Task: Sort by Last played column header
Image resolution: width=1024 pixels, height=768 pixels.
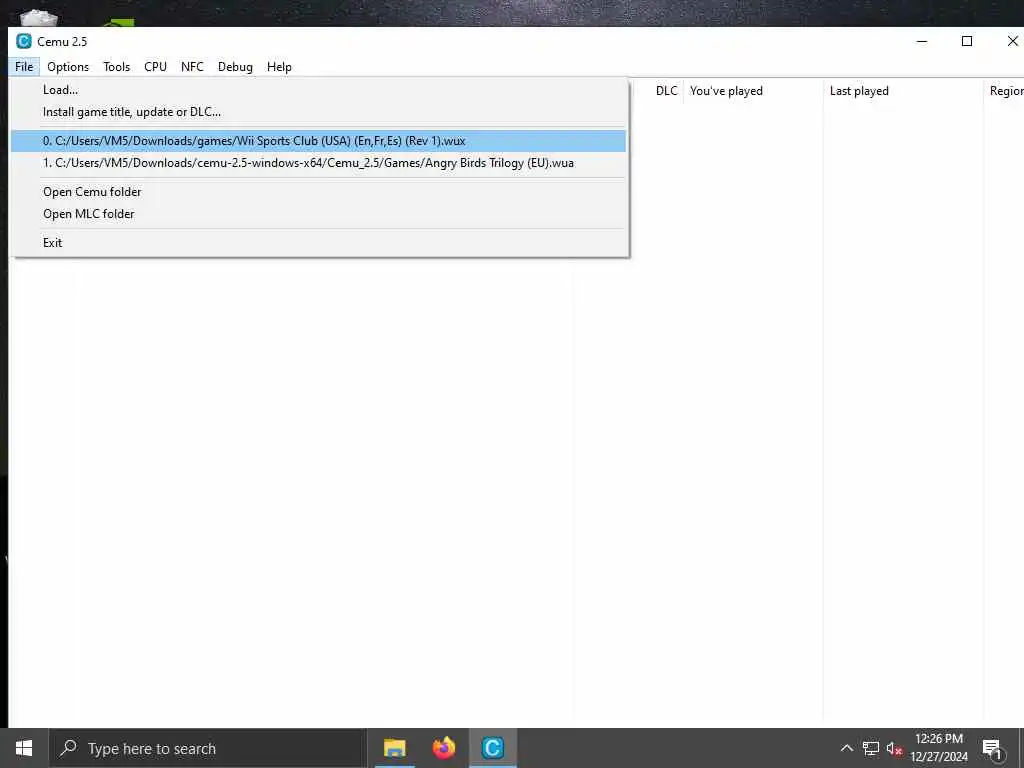Action: [903, 91]
